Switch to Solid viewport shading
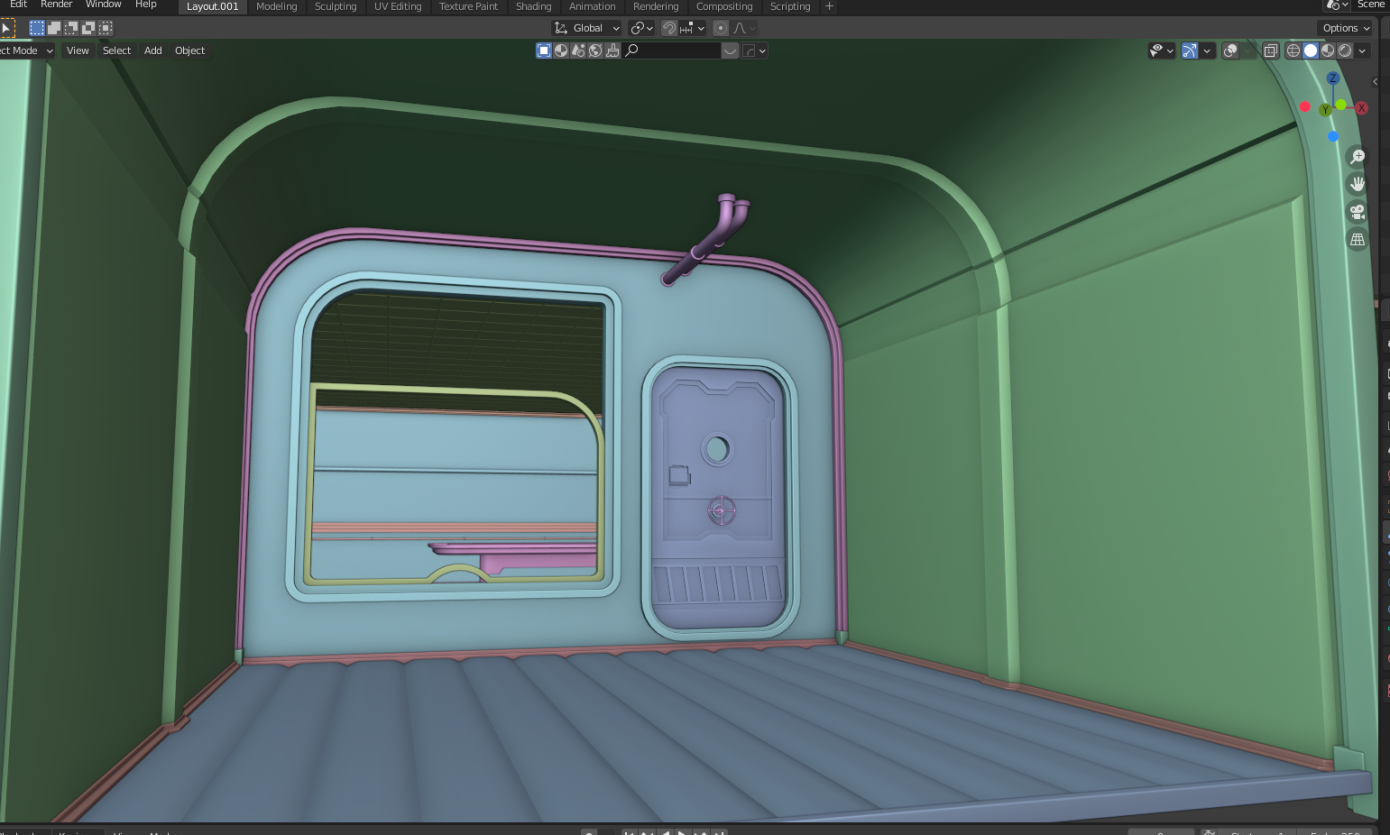Viewport: 1390px width, 835px height. tap(1310, 51)
